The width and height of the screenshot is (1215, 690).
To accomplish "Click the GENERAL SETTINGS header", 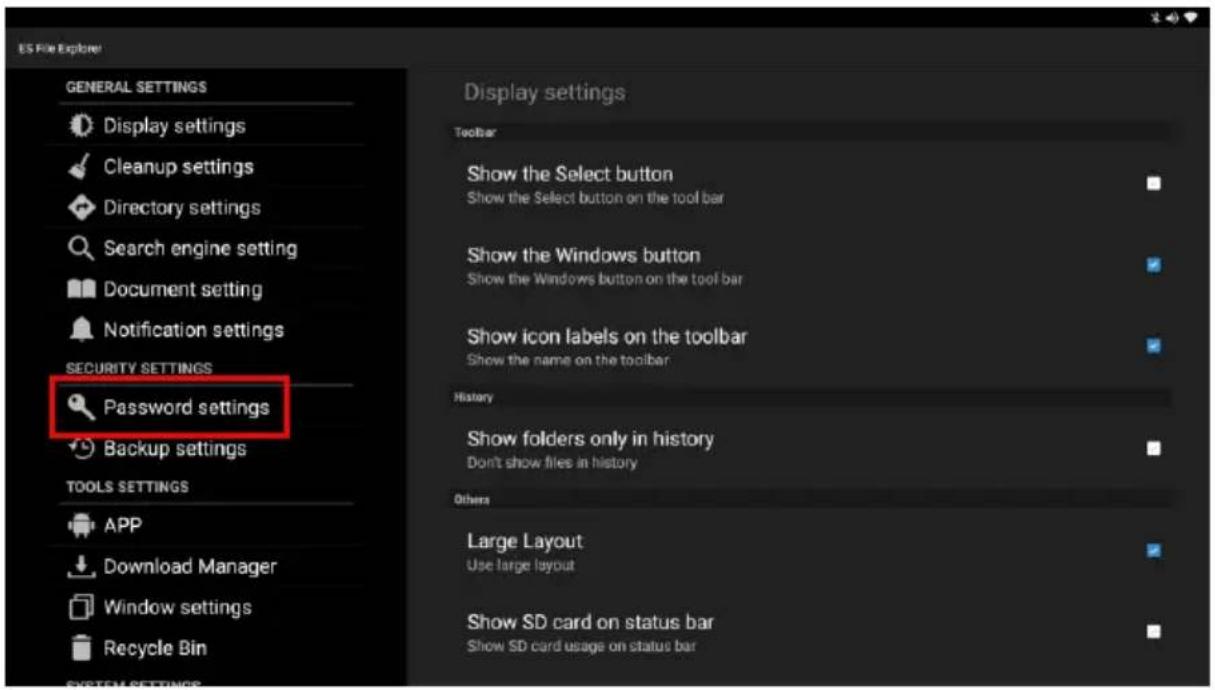I will pos(137,87).
